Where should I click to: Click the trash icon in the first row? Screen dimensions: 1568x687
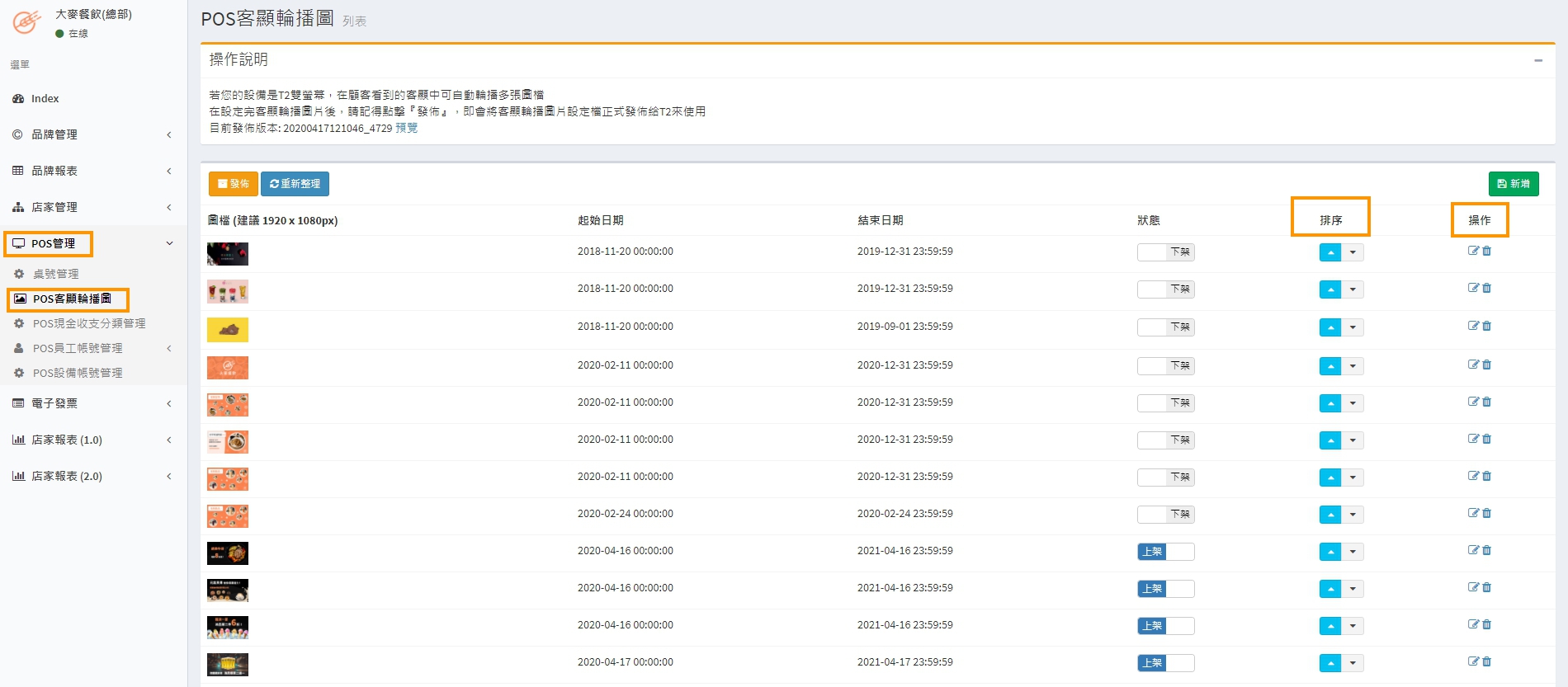coord(1487,252)
